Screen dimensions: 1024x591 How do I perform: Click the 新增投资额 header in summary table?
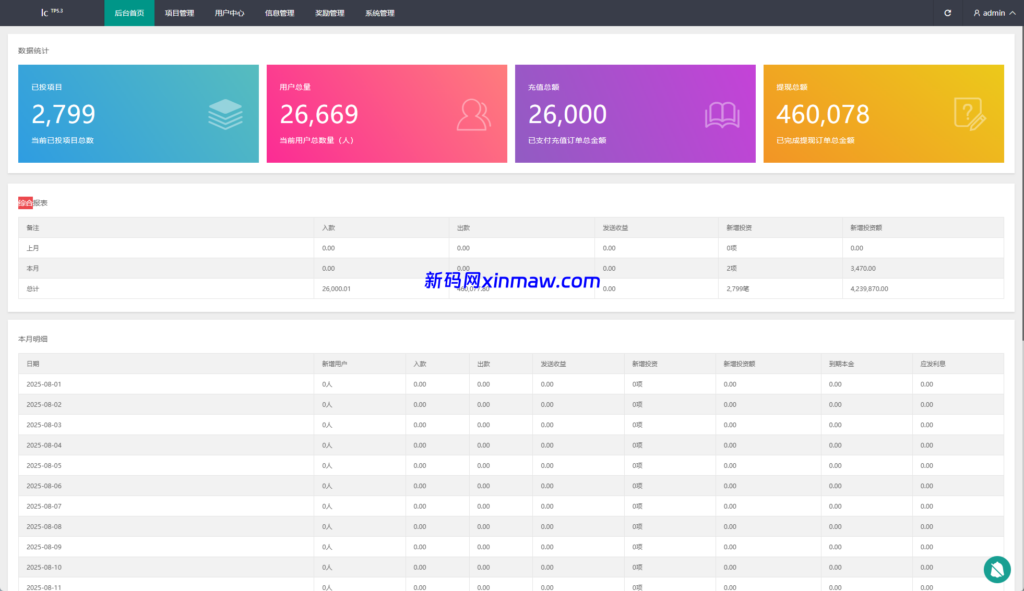point(866,228)
